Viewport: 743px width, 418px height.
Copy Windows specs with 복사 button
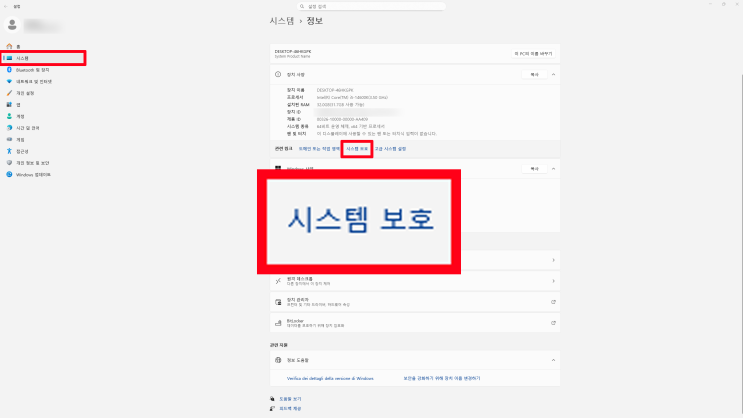(x=535, y=169)
